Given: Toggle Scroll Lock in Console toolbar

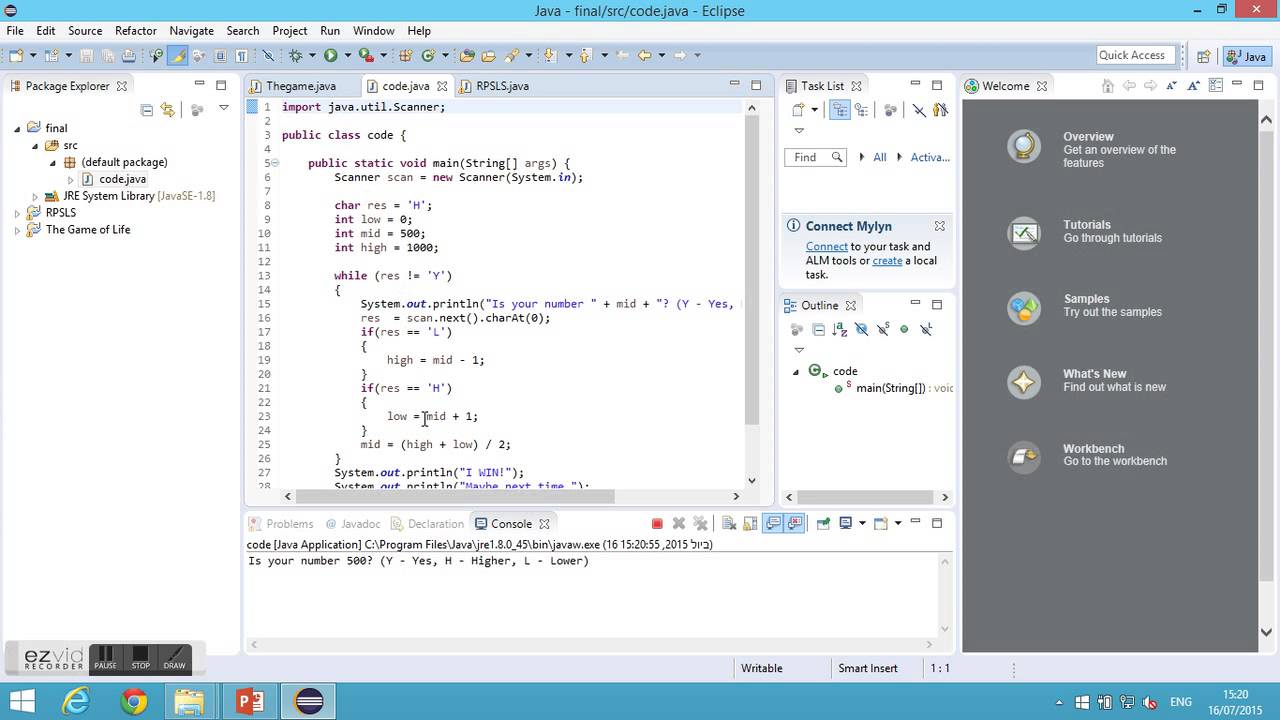Looking at the screenshot, I should click(750, 523).
